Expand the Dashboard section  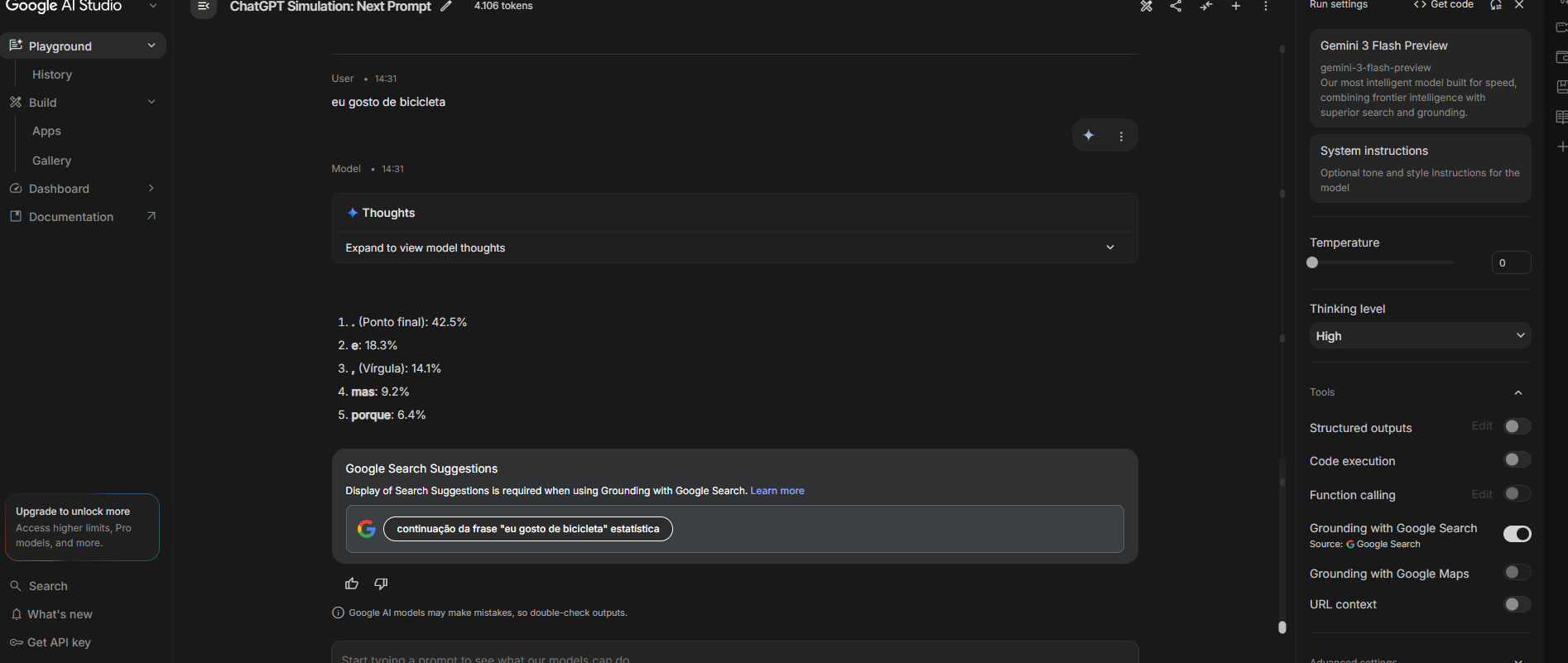152,188
